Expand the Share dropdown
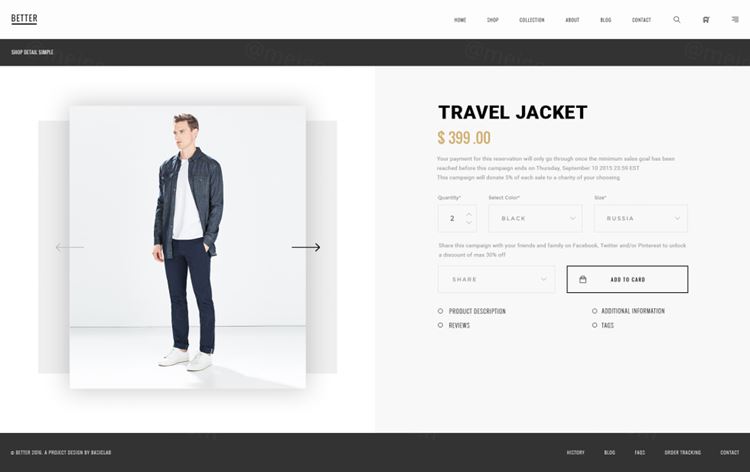This screenshot has width=750, height=472. pyautogui.click(x=496, y=279)
